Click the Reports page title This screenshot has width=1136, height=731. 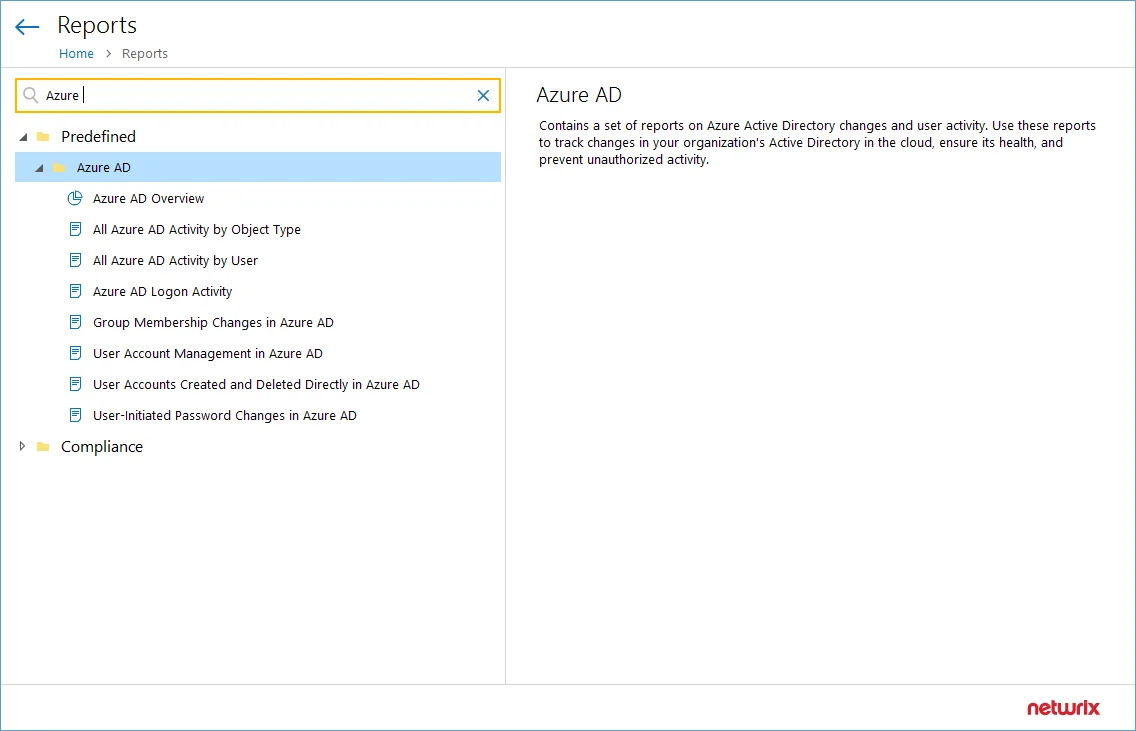pyautogui.click(x=97, y=25)
